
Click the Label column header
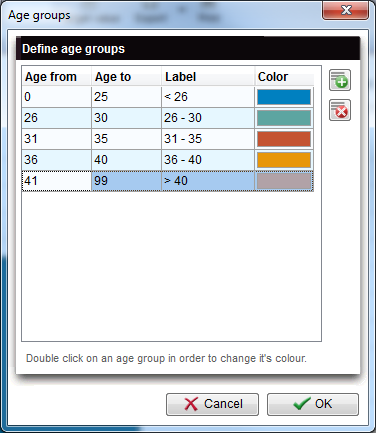pyautogui.click(x=208, y=77)
